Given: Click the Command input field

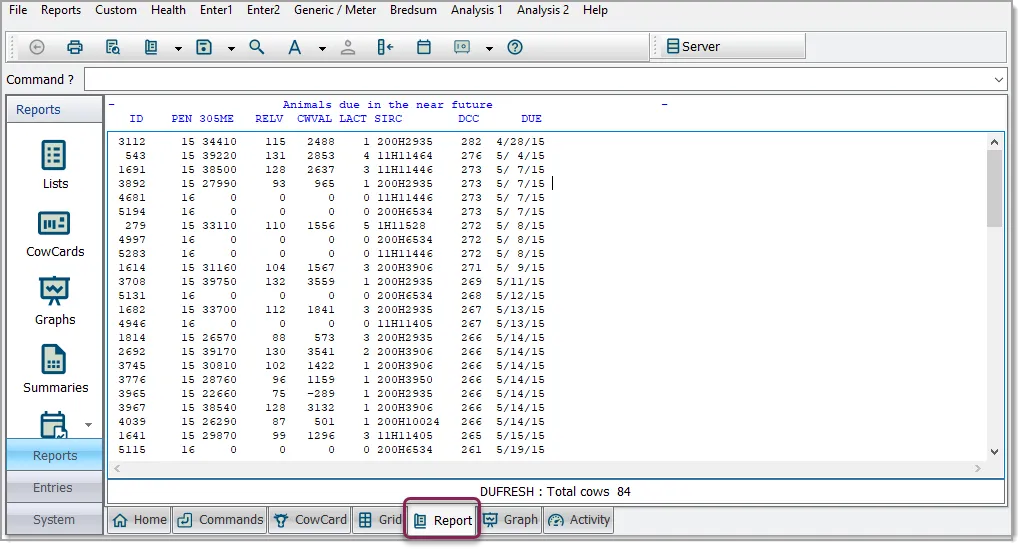Looking at the screenshot, I should tap(538, 80).
